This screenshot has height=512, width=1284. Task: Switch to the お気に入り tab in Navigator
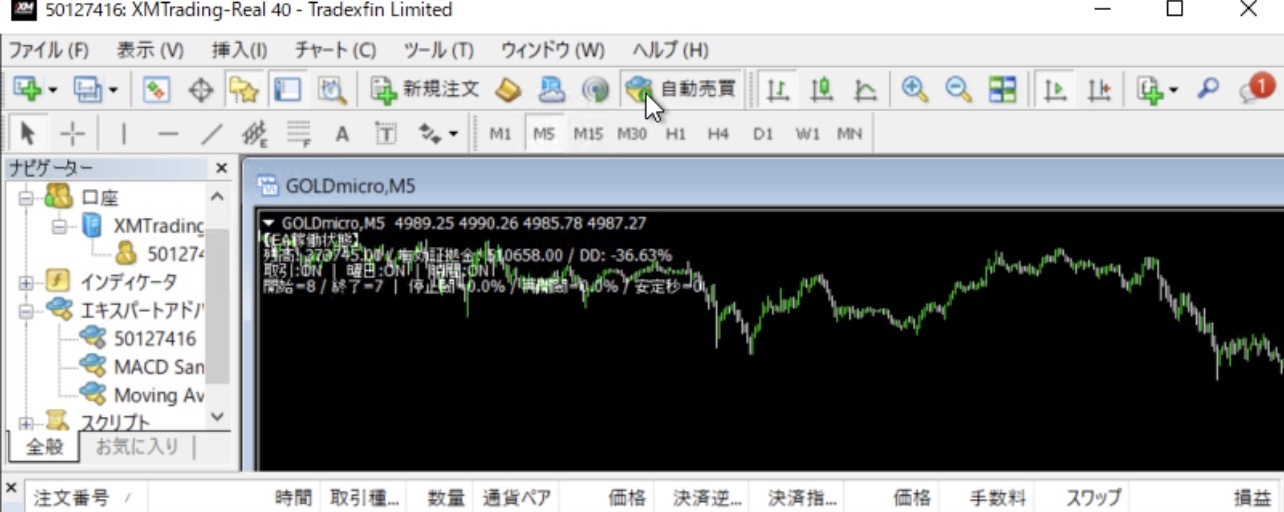(136, 447)
